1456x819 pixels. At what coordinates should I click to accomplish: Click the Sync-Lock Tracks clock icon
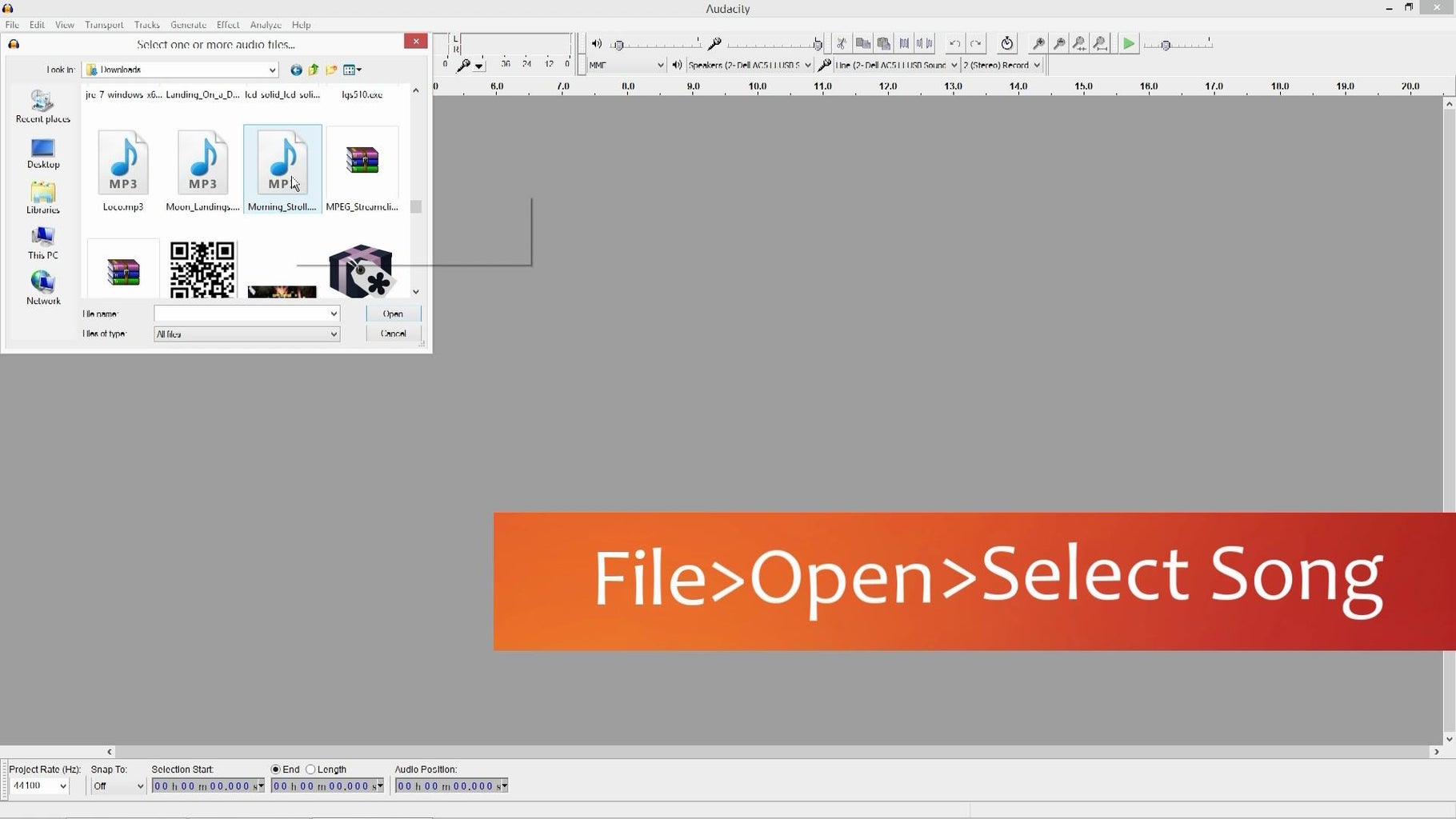1007,44
